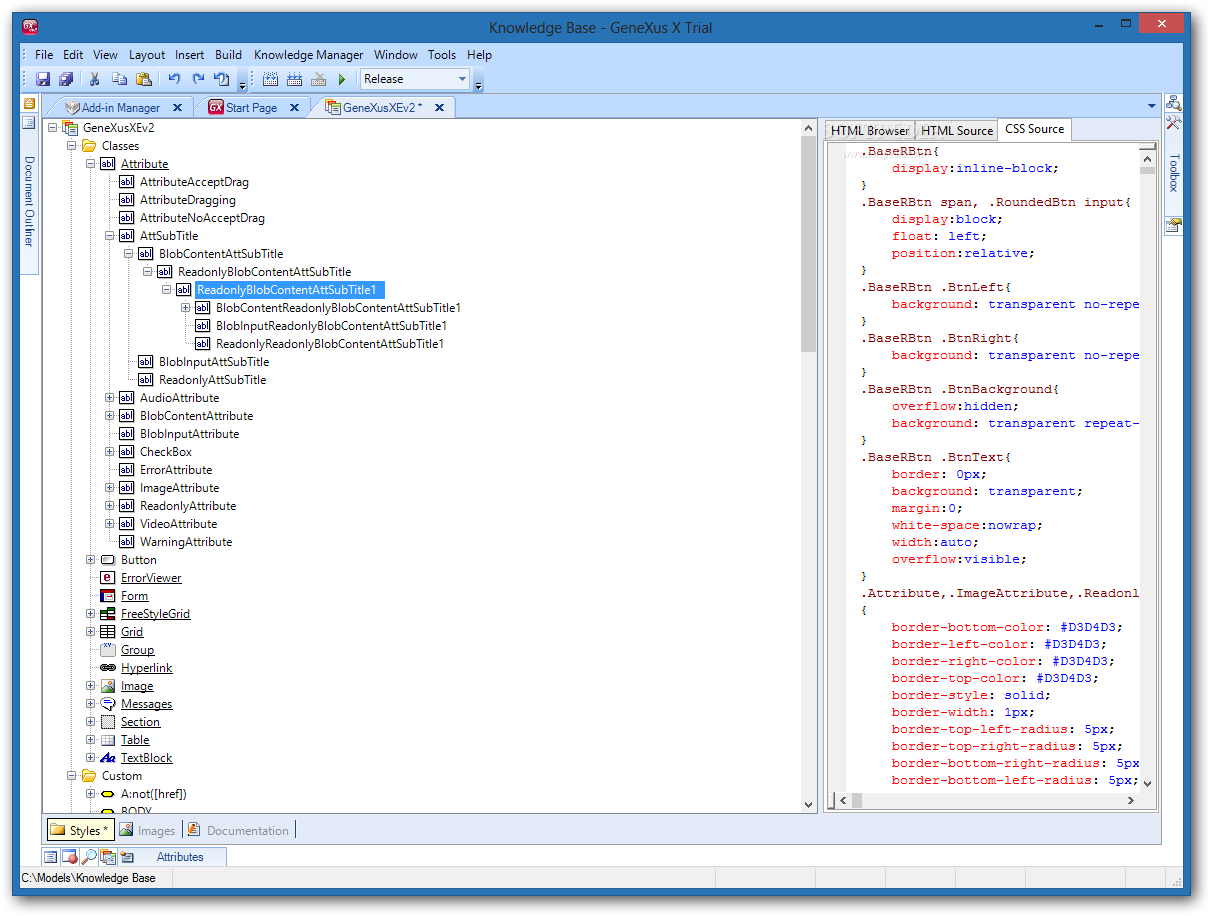The width and height of the screenshot is (1211, 916).
Task: Open the tab list dropdown arrow
Action: pos(1152,107)
